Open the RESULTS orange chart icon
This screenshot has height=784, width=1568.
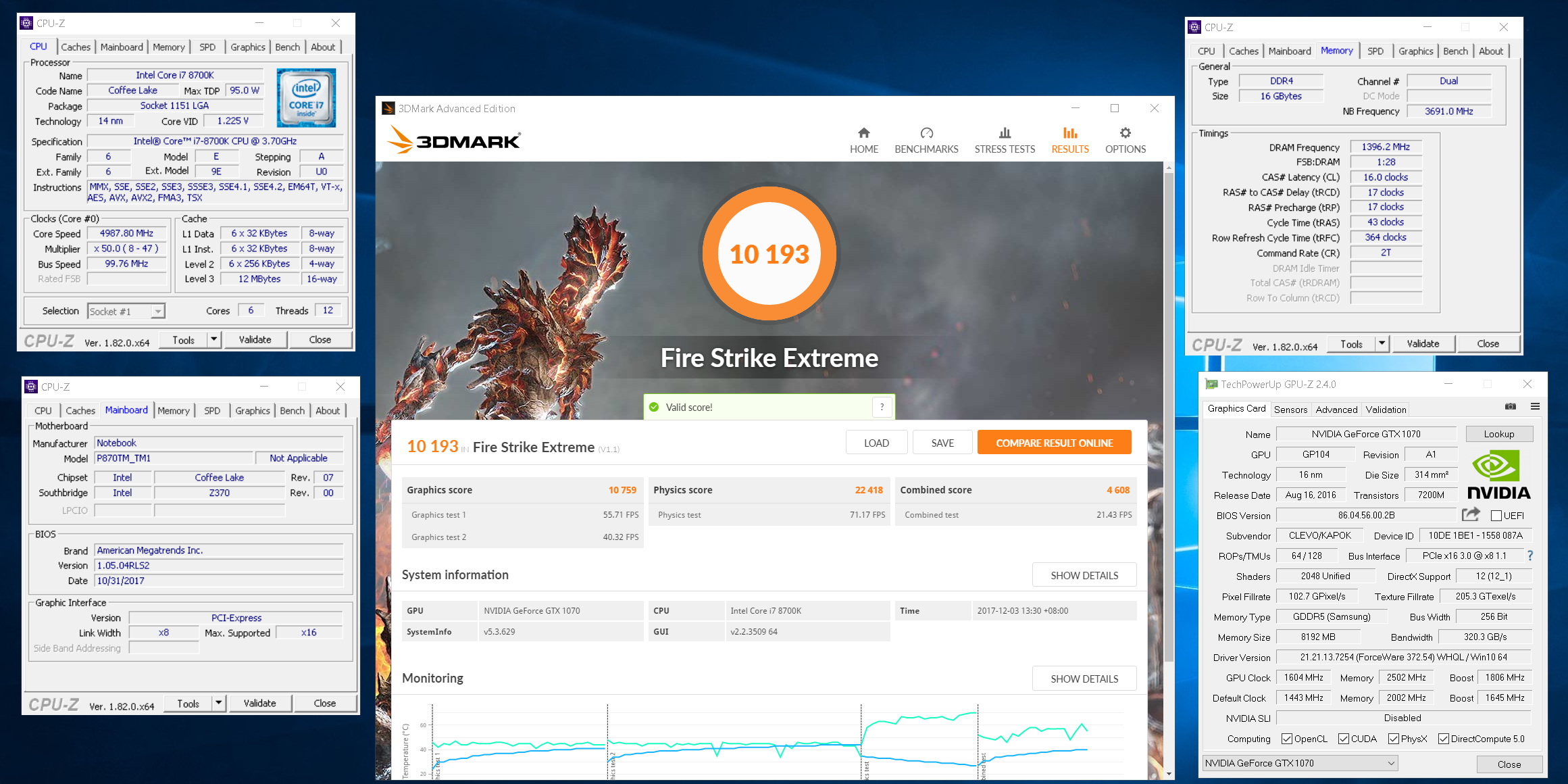tap(1070, 133)
